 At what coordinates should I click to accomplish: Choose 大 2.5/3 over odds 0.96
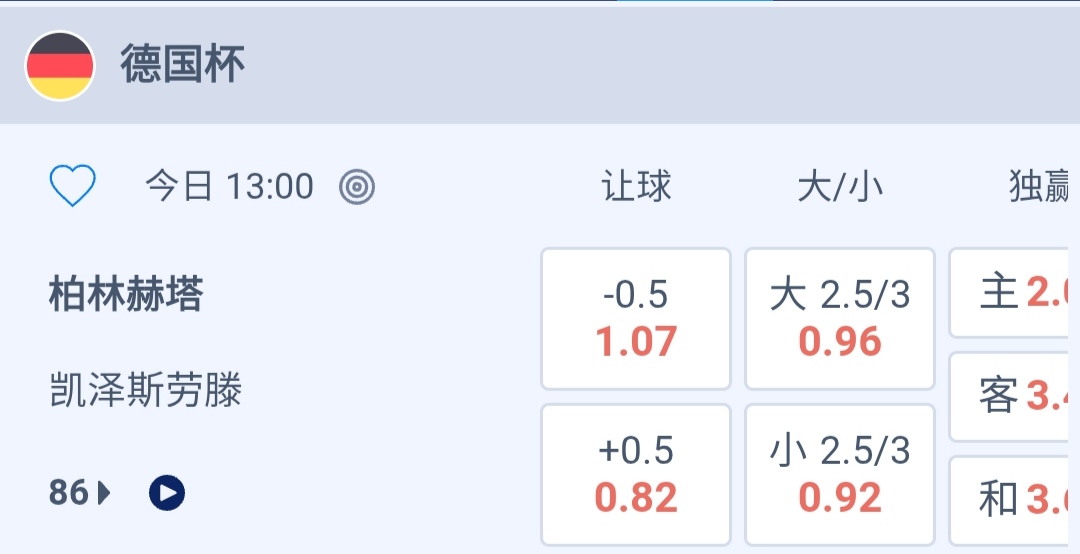click(840, 319)
